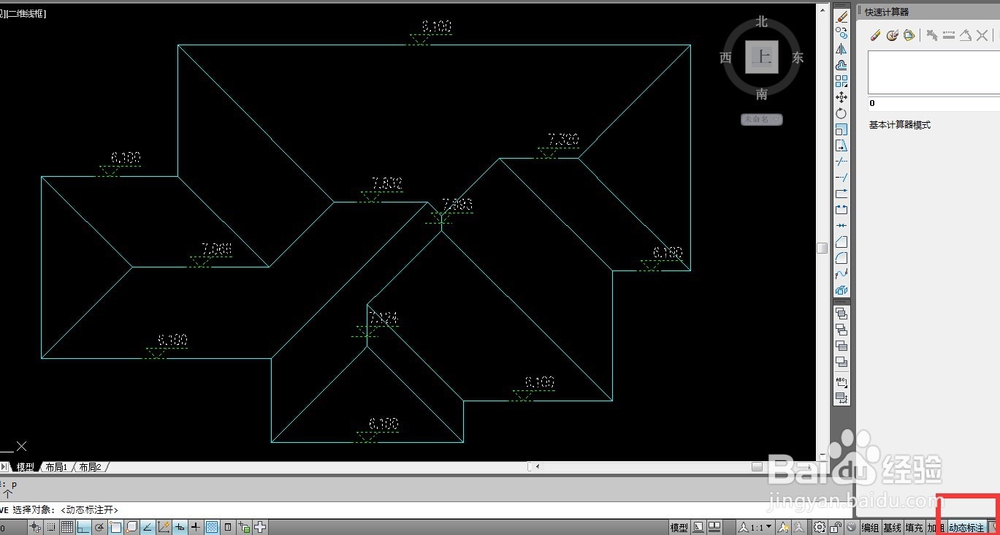Toggle Annotation Monitor plus icon
The width and height of the screenshot is (1000, 535).
point(260,527)
